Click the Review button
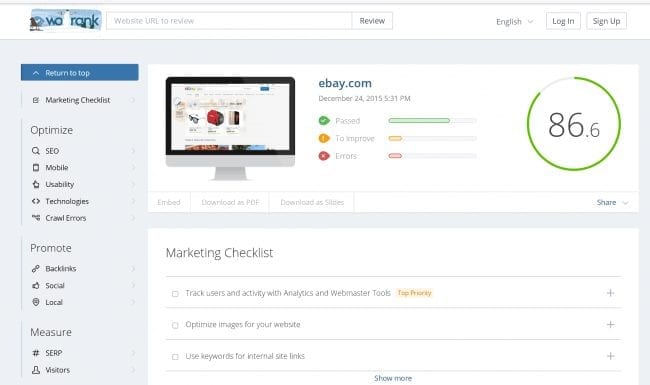This screenshot has width=650, height=385. pyautogui.click(x=372, y=21)
